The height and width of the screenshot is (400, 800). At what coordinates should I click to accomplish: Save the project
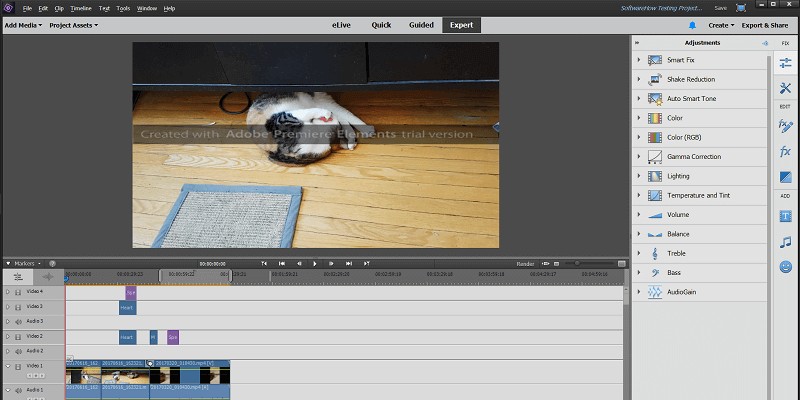(720, 8)
